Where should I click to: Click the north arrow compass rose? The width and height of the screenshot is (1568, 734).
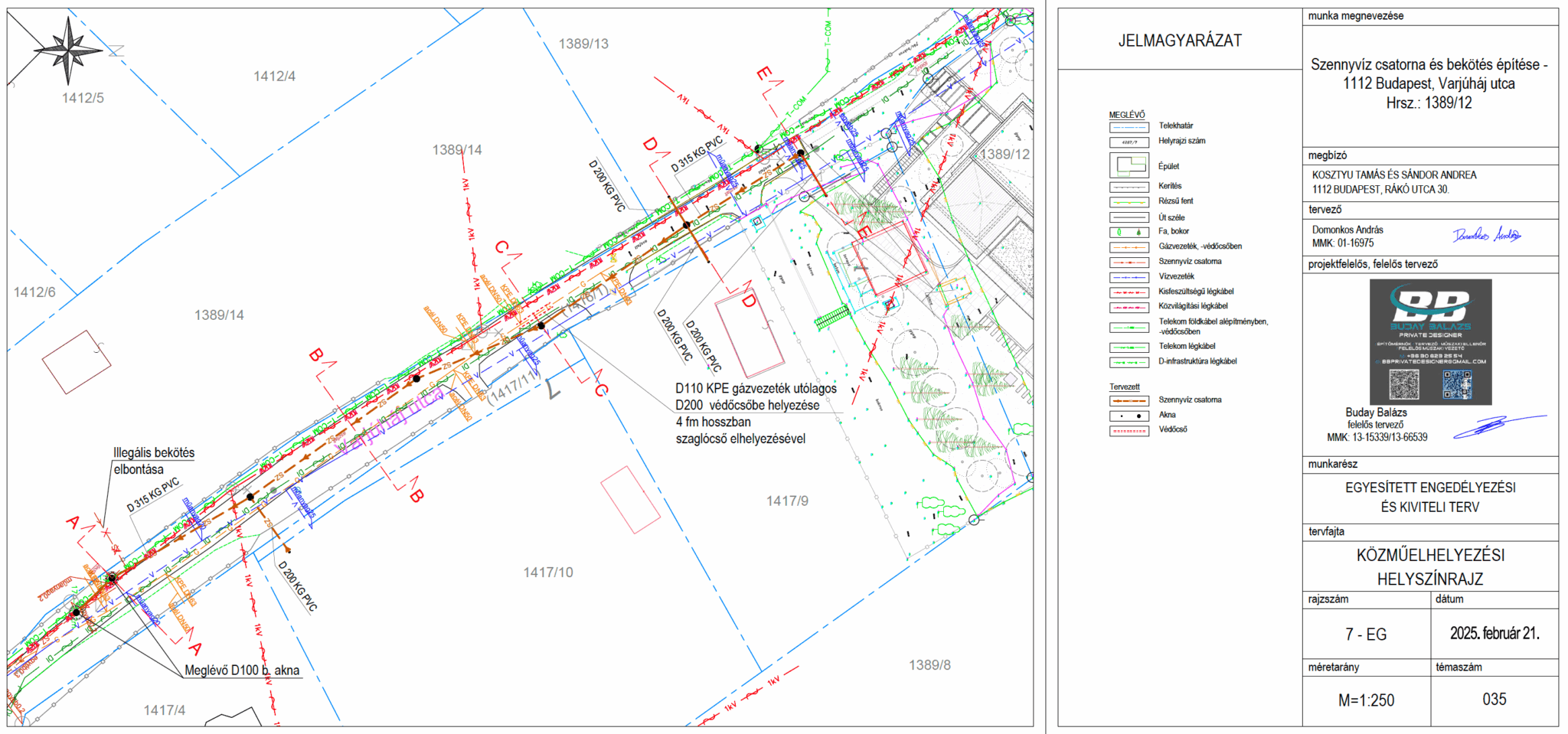[x=68, y=51]
